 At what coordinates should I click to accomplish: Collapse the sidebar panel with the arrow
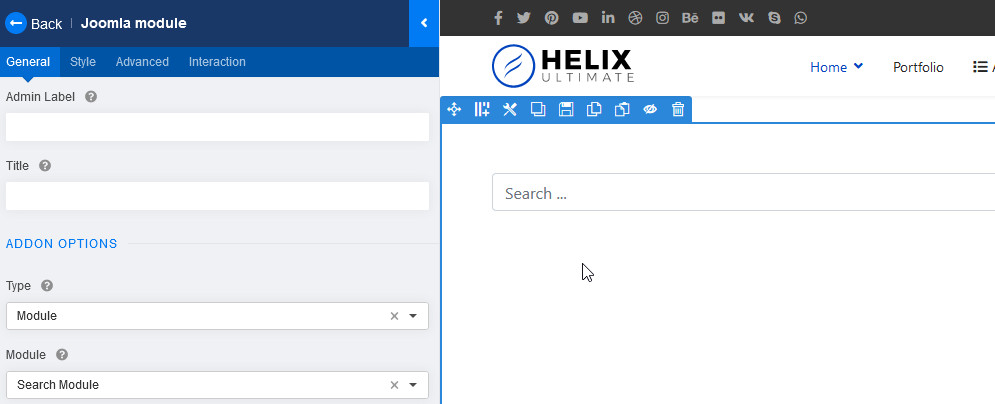pos(424,23)
